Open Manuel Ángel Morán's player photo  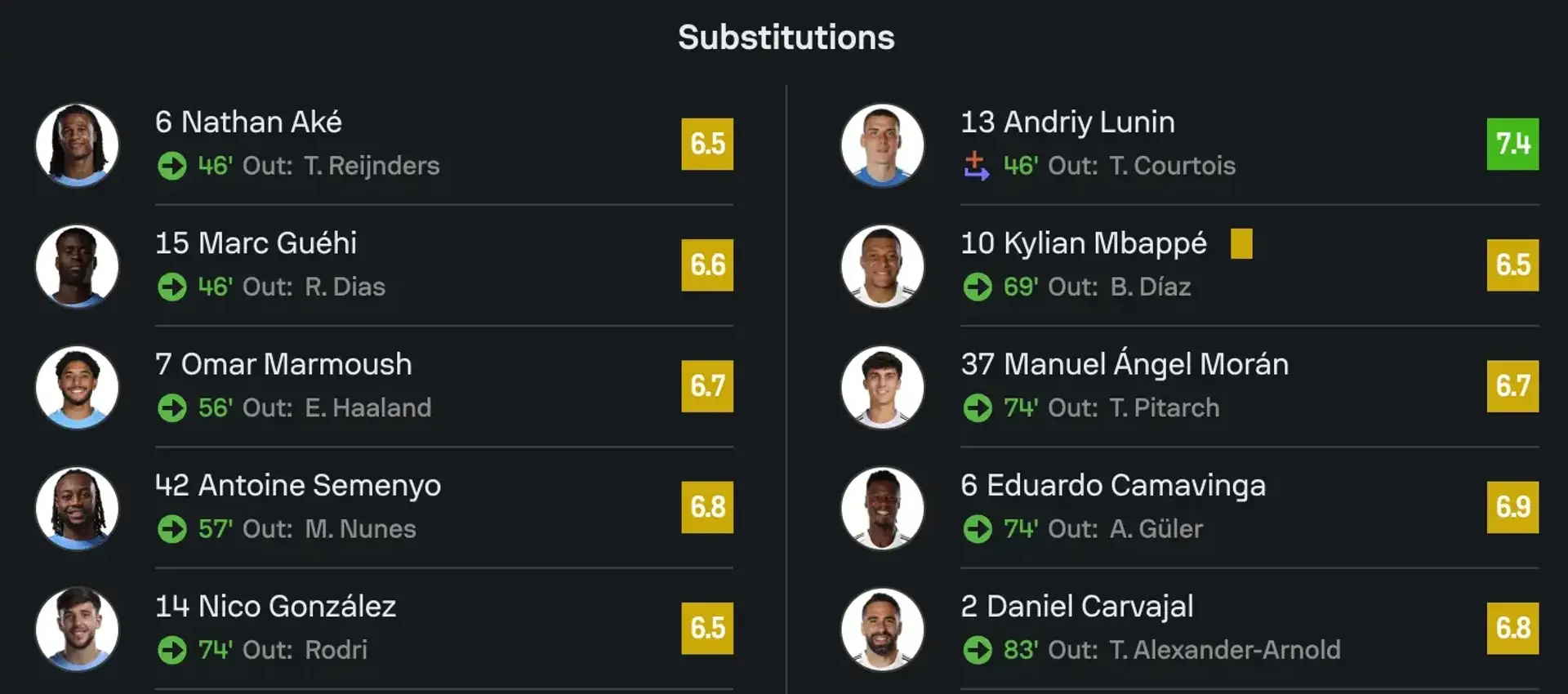[882, 387]
